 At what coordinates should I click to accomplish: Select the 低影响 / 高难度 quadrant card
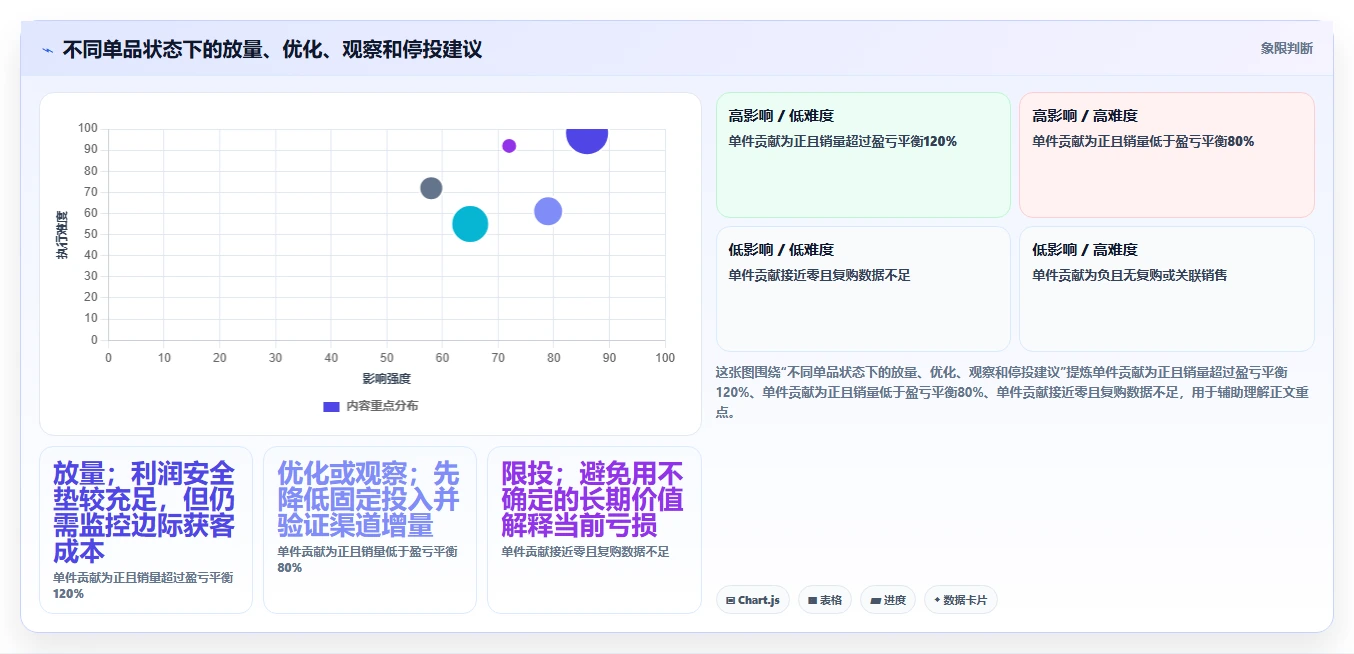pyautogui.click(x=1166, y=289)
